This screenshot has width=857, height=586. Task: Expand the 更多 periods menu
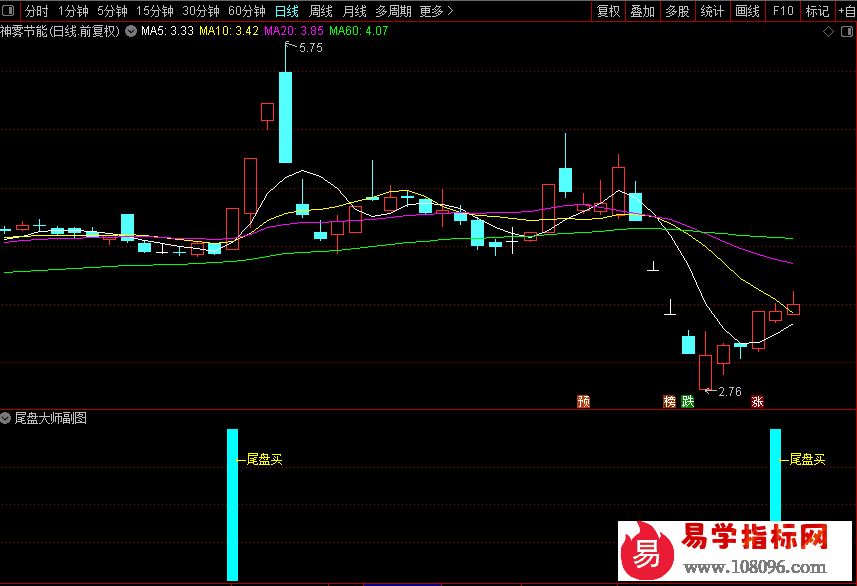pos(436,11)
